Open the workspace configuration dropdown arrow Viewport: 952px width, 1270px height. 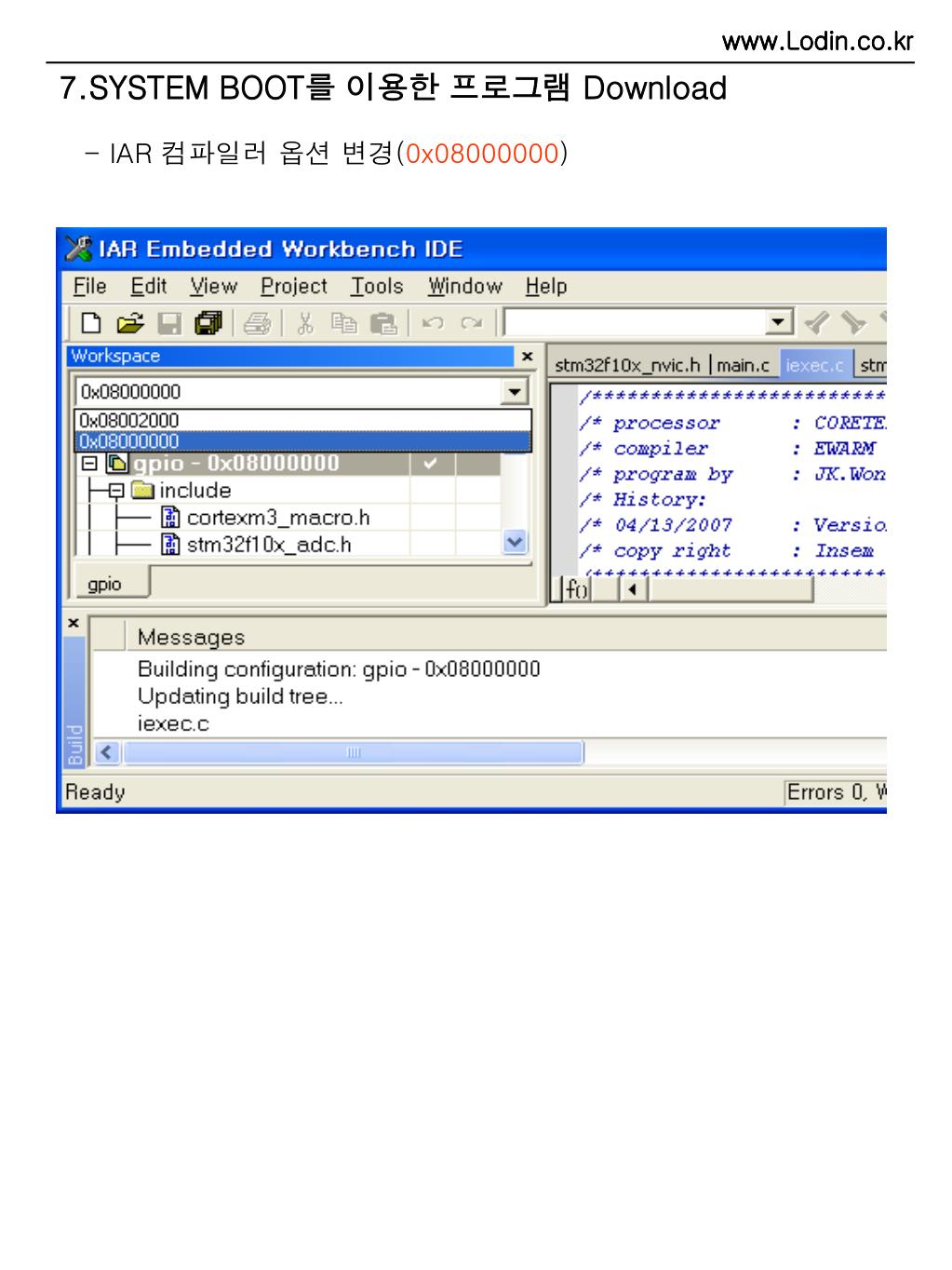tap(514, 392)
